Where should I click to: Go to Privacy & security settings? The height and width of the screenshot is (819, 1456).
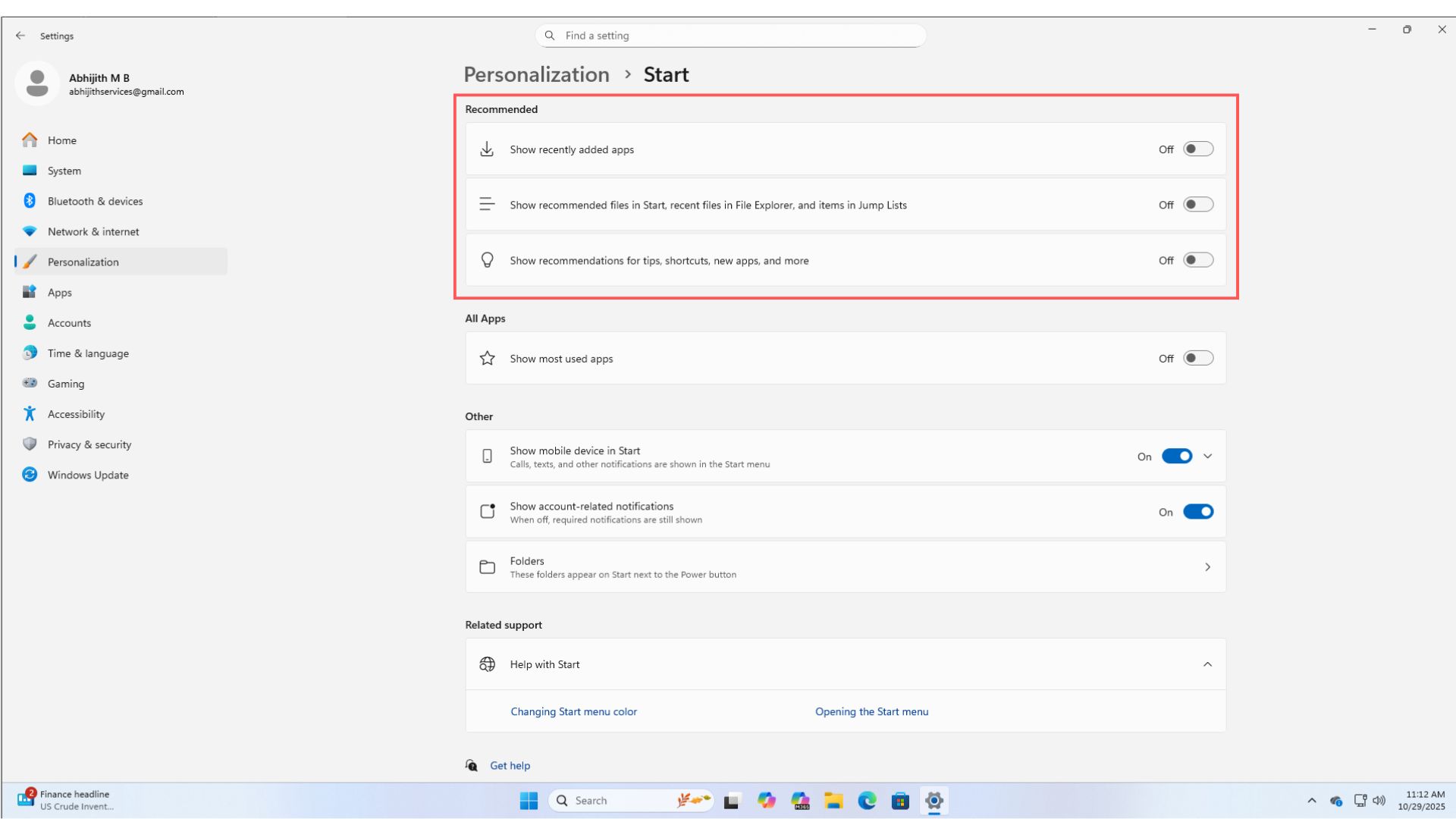pyautogui.click(x=89, y=444)
